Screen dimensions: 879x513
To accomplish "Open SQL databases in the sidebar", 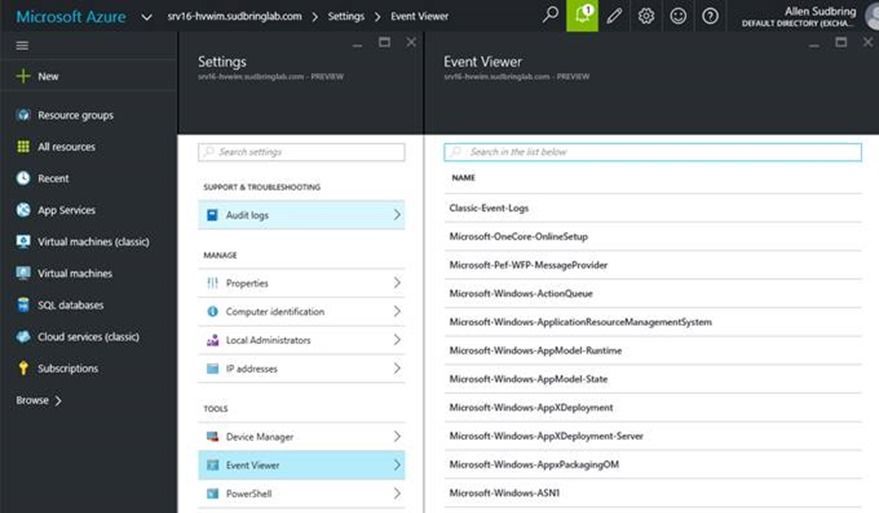I will tap(70, 305).
